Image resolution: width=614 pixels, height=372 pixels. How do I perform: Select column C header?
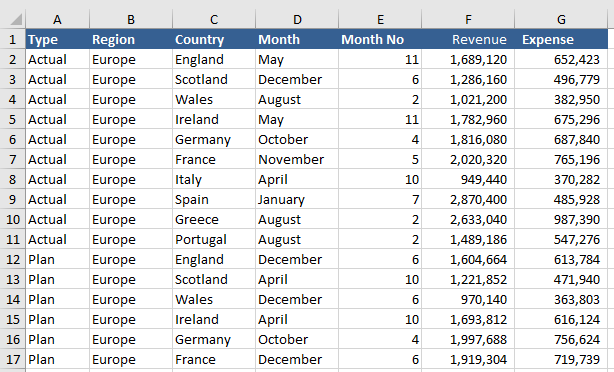click(214, 19)
